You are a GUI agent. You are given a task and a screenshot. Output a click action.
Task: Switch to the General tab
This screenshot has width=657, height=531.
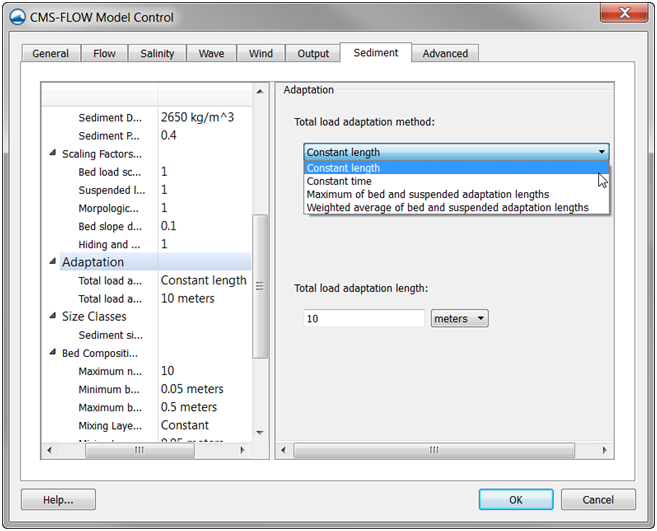click(50, 53)
